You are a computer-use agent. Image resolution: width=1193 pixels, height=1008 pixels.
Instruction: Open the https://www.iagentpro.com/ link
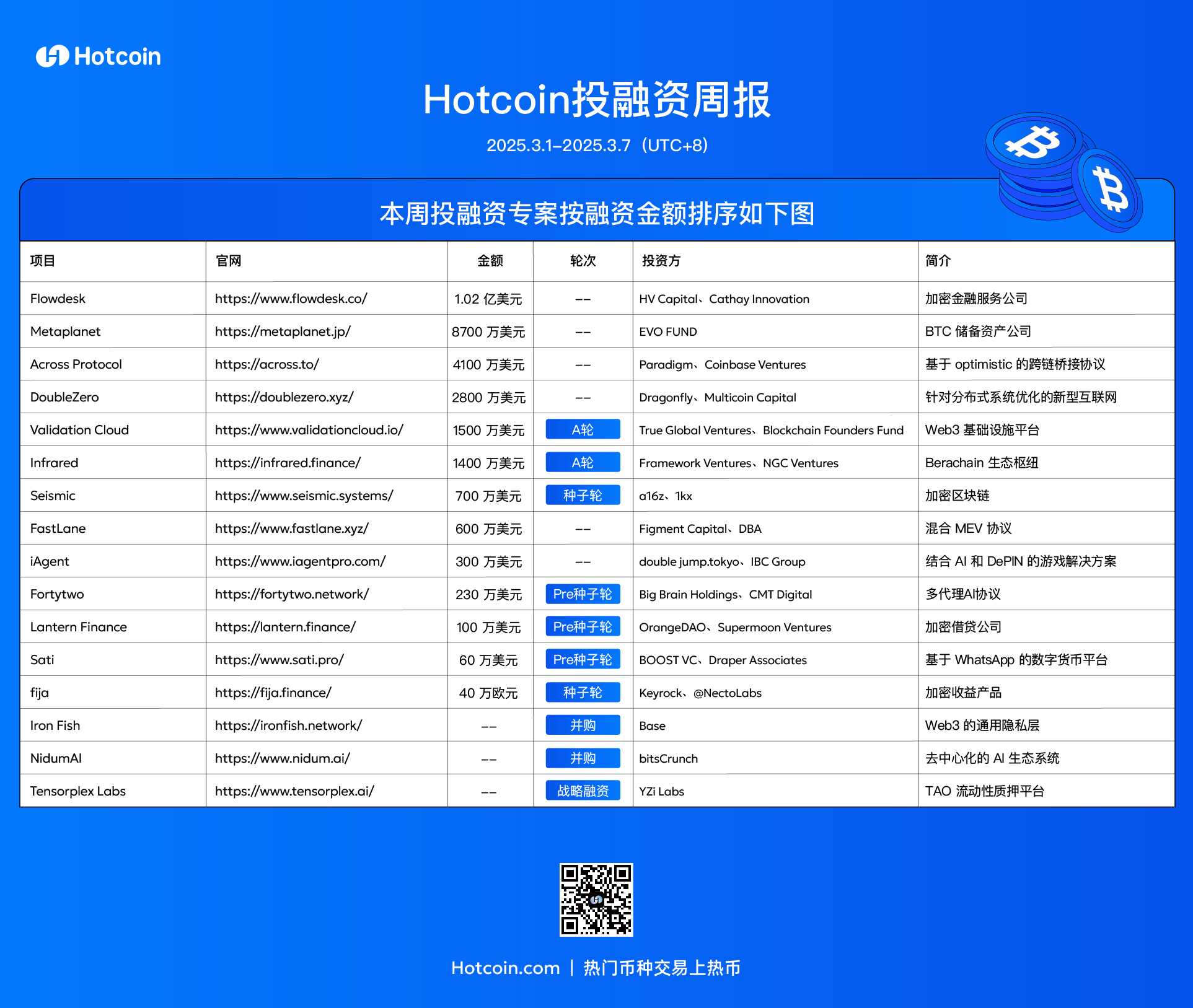click(x=300, y=561)
